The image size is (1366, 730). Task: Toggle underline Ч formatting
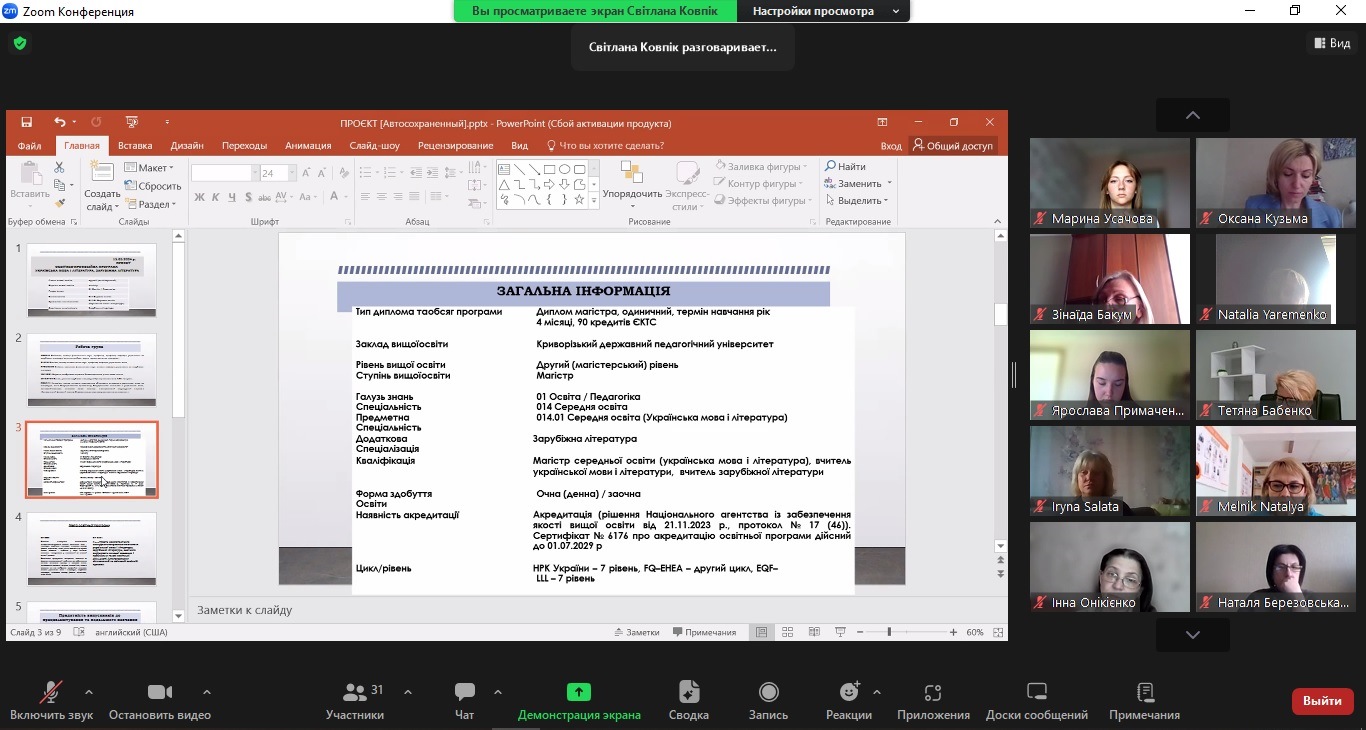pos(230,197)
